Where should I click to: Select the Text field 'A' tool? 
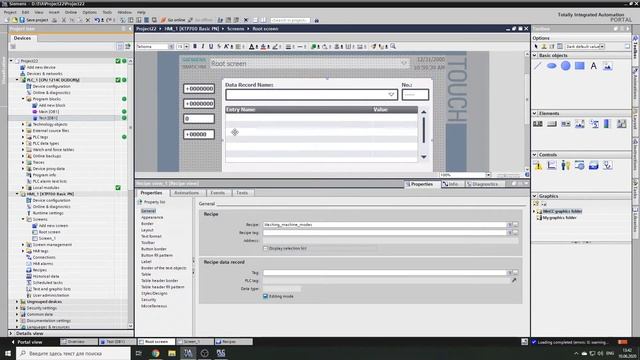tap(593, 66)
